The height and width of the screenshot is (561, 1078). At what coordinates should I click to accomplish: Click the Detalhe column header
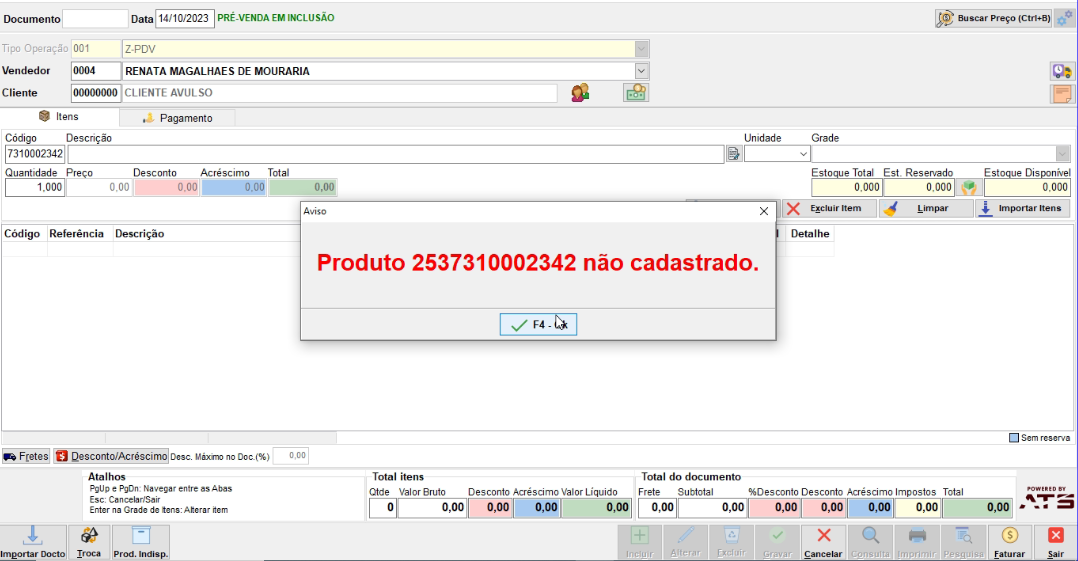point(810,234)
